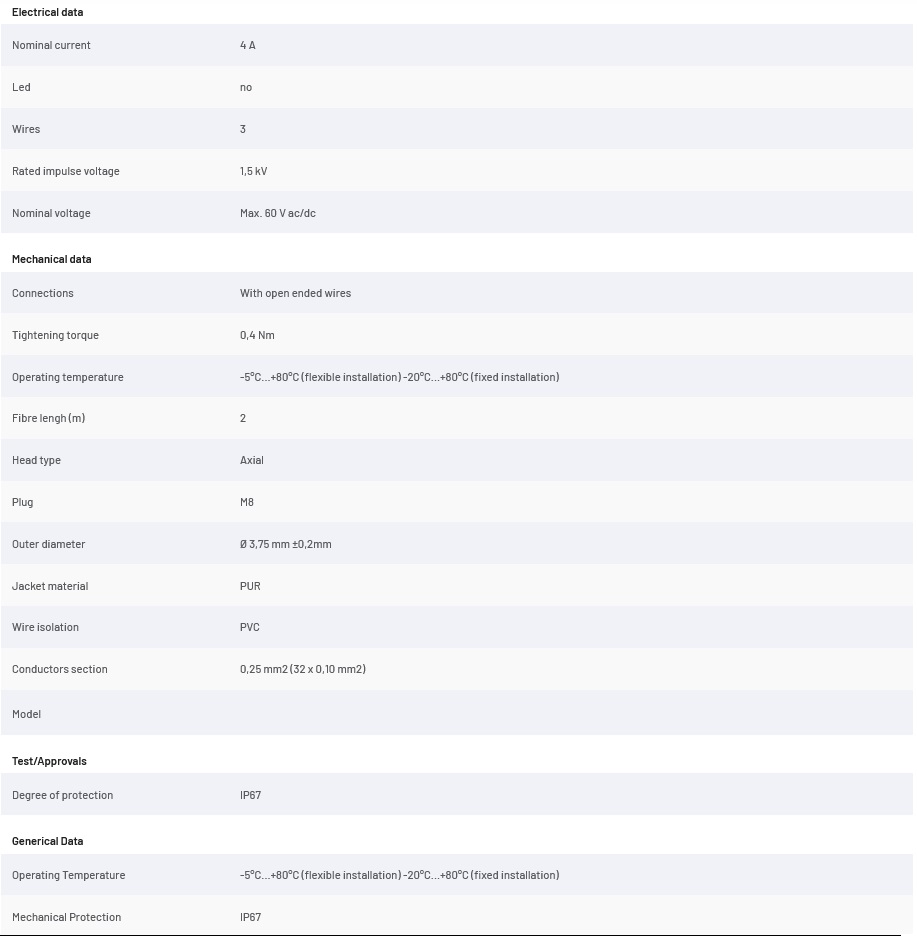Screen dimensions: 917x936
Task: Click the 1,5 kV value
Action: 254,171
